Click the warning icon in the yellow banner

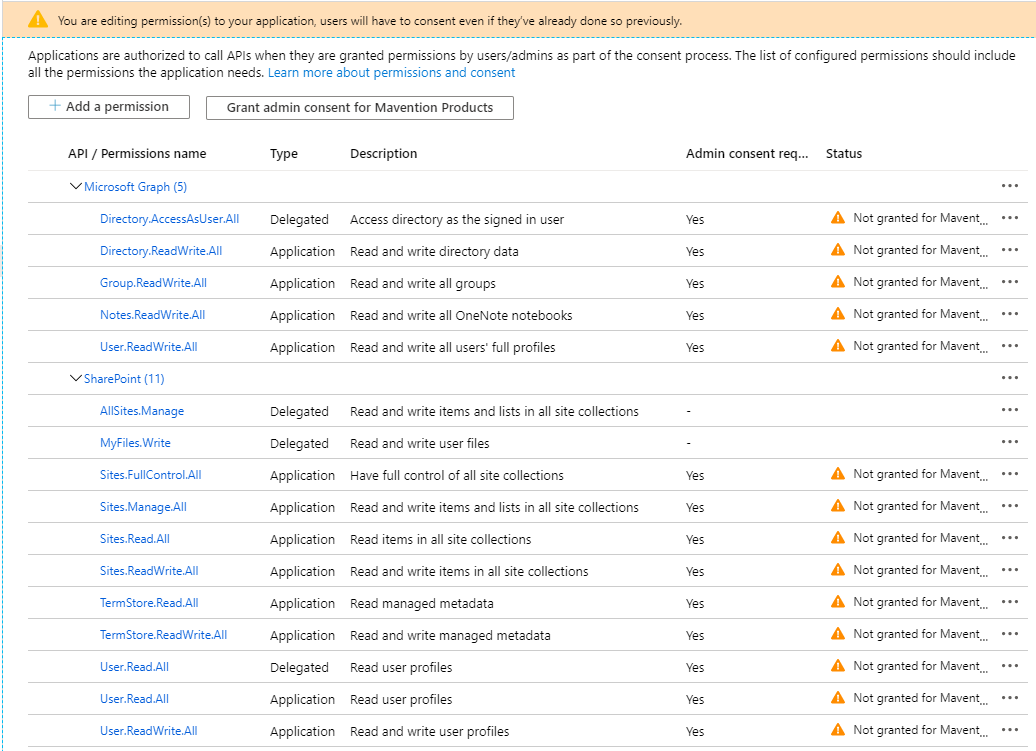(37, 20)
